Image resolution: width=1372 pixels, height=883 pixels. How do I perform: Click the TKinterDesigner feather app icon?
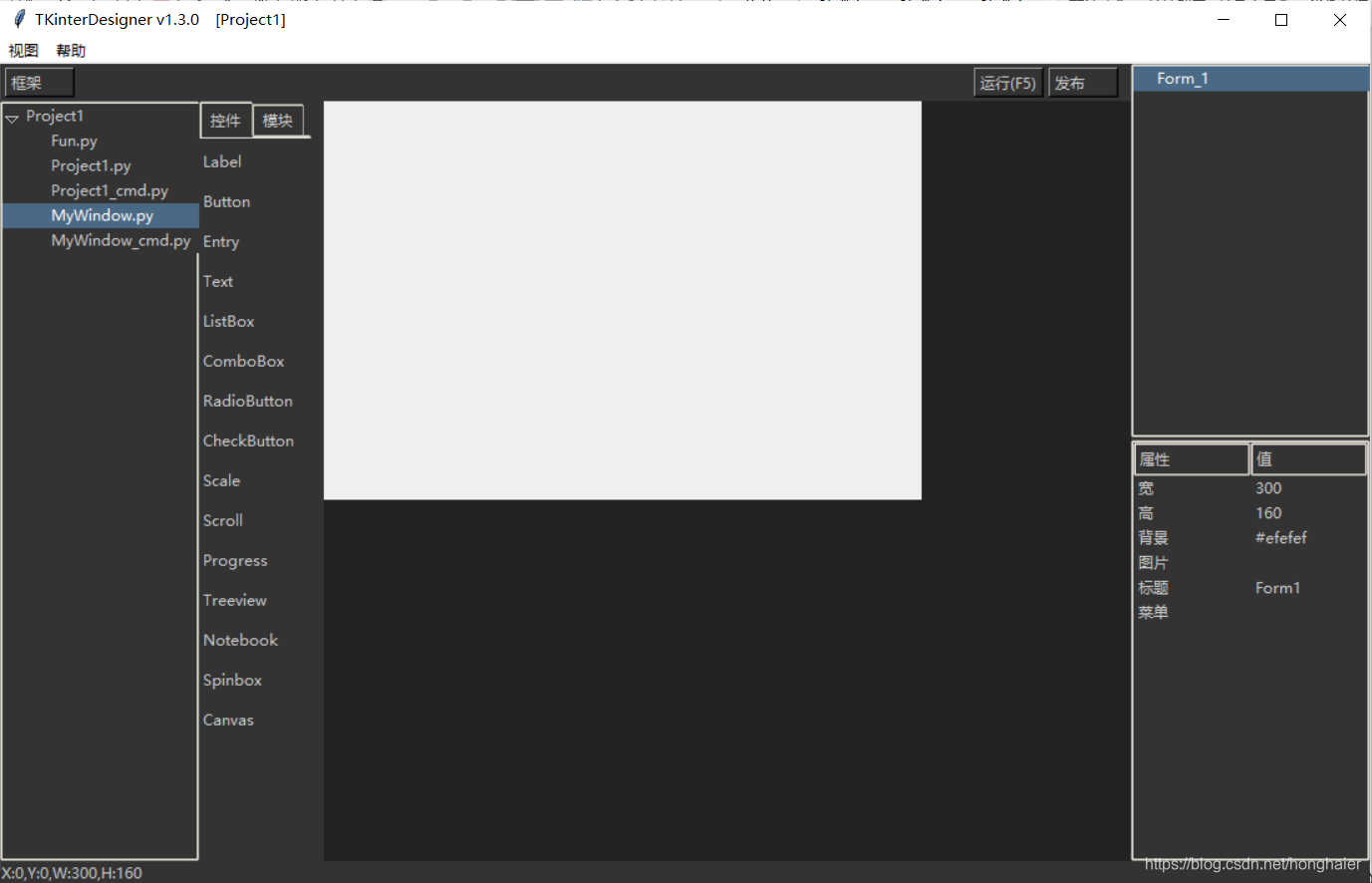19,19
